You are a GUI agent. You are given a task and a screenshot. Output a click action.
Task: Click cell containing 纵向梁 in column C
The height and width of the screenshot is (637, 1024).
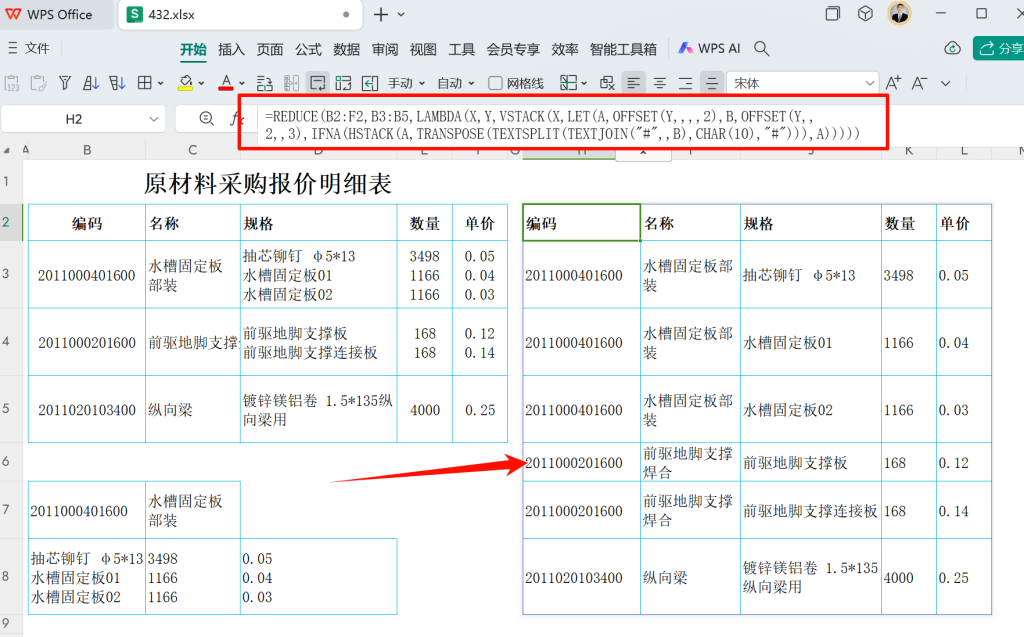pos(193,409)
